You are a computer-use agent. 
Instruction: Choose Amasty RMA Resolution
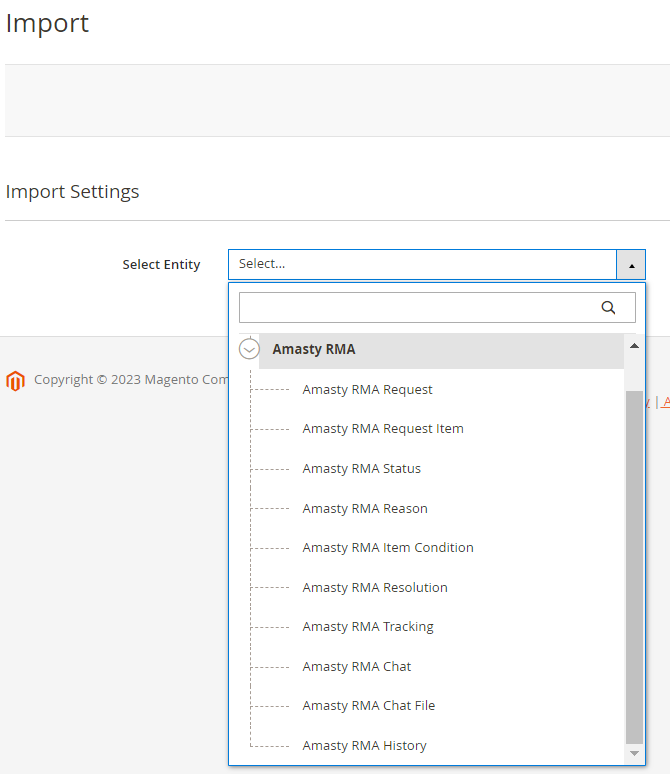[375, 588]
